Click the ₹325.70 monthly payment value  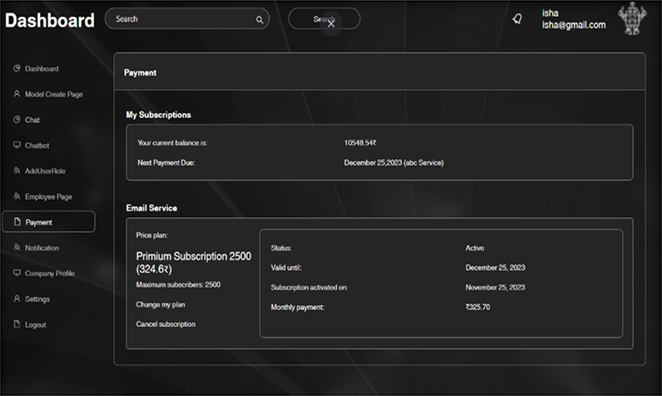pos(478,307)
